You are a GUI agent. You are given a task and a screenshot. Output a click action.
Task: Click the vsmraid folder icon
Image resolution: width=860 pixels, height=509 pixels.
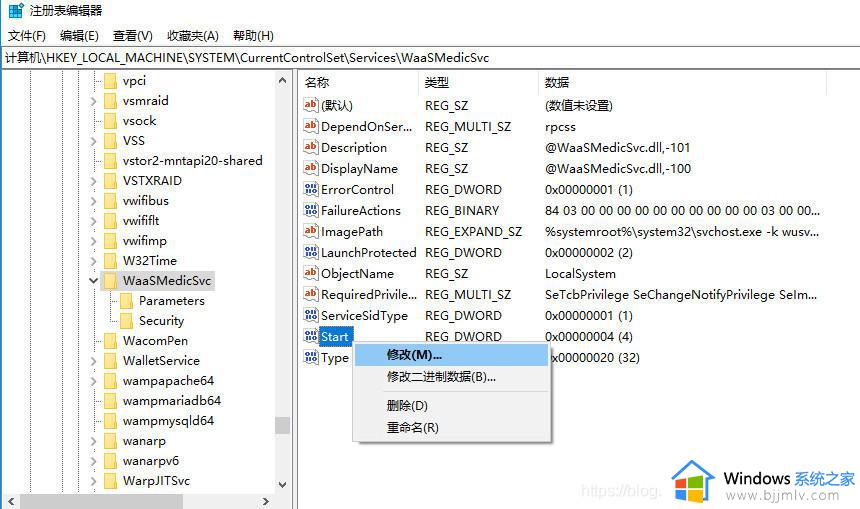click(110, 101)
